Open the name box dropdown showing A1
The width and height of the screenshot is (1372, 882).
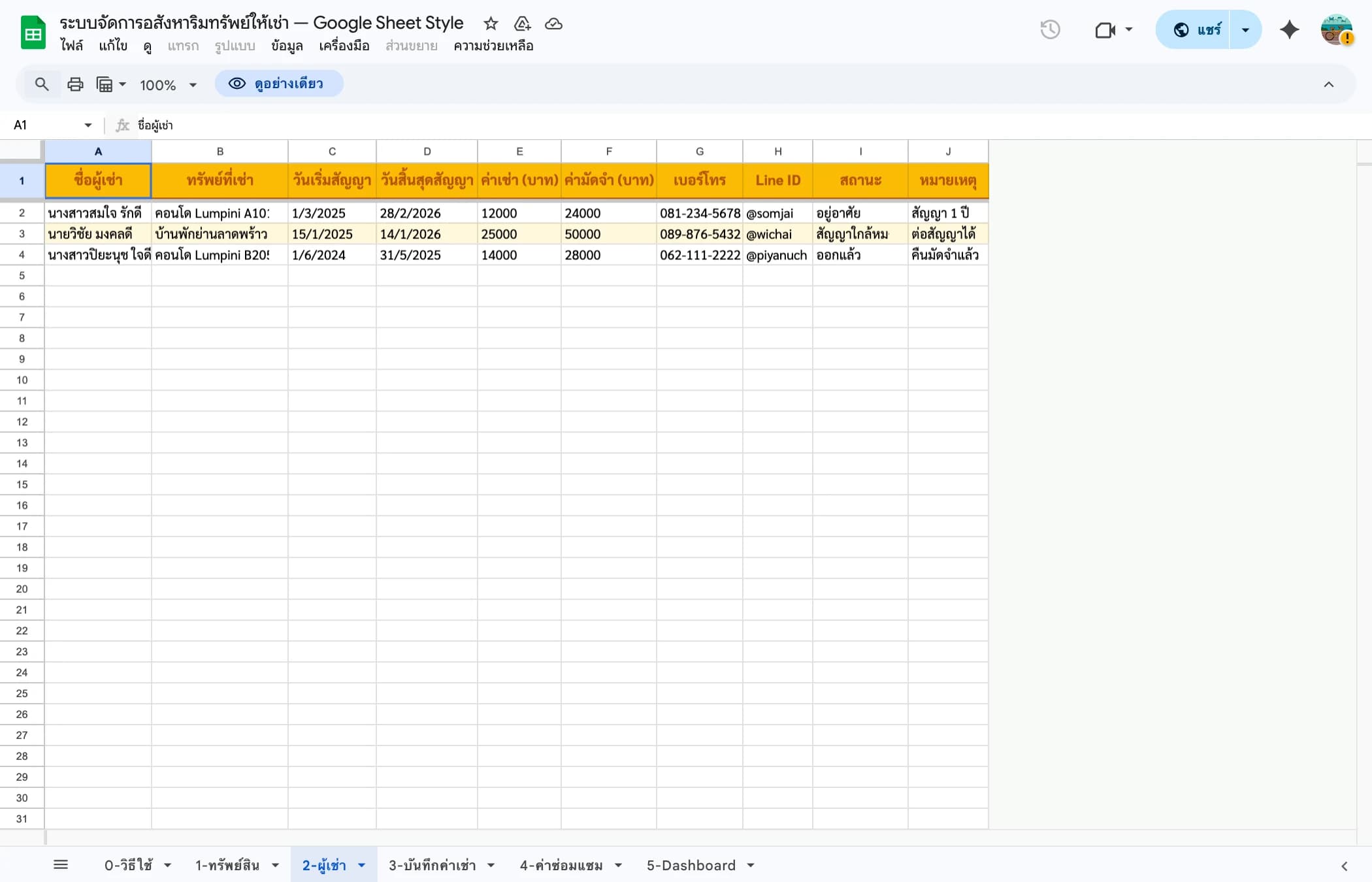[88, 125]
